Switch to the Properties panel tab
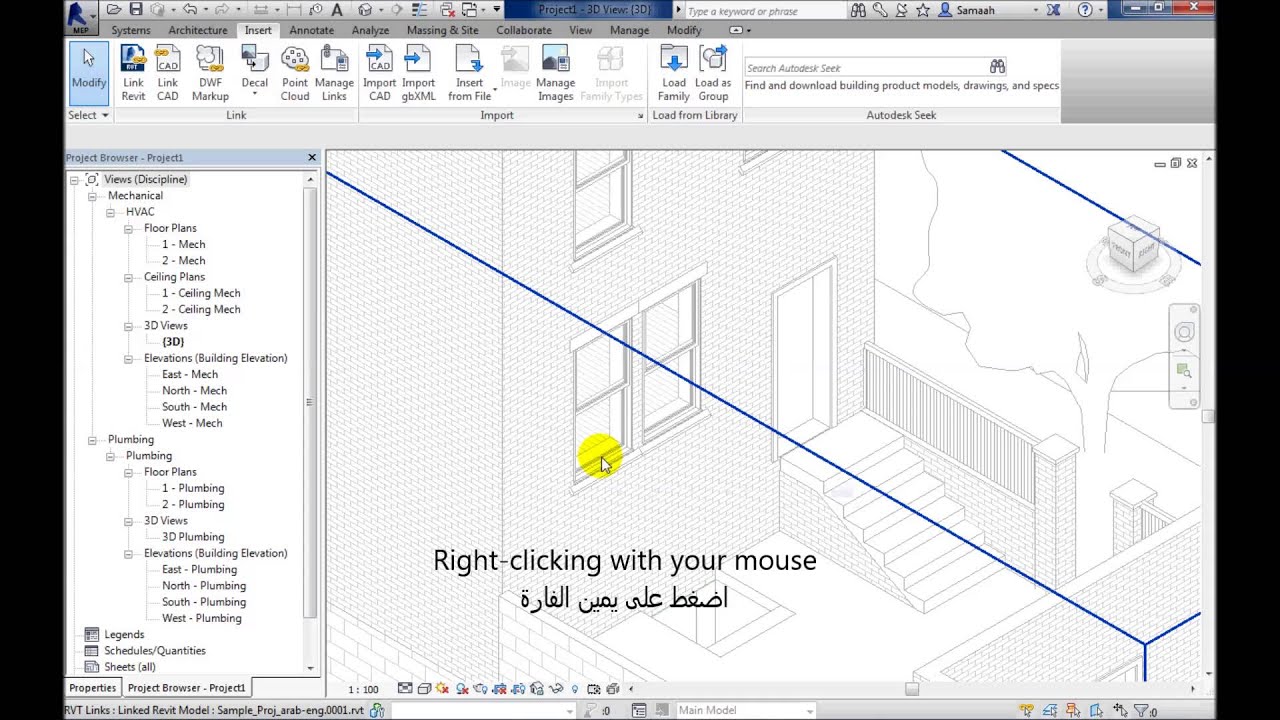This screenshot has height=720, width=1280. point(93,688)
